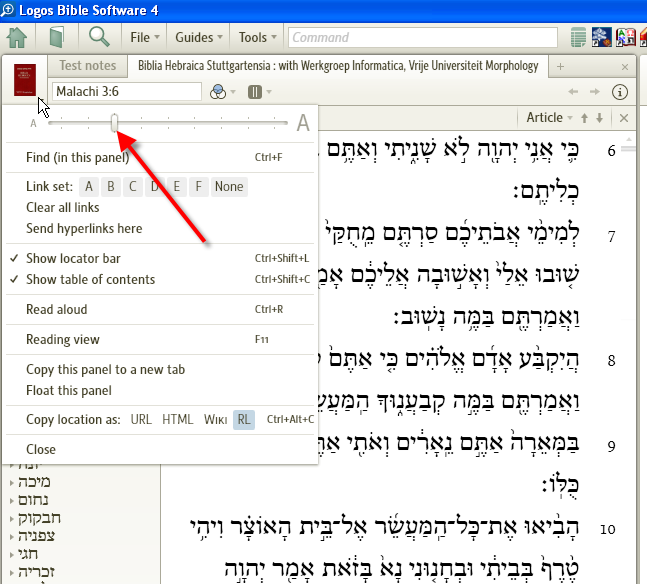Select the Biblia Hebraica Stuttgartensia tab
This screenshot has width=647, height=584.
[338, 66]
